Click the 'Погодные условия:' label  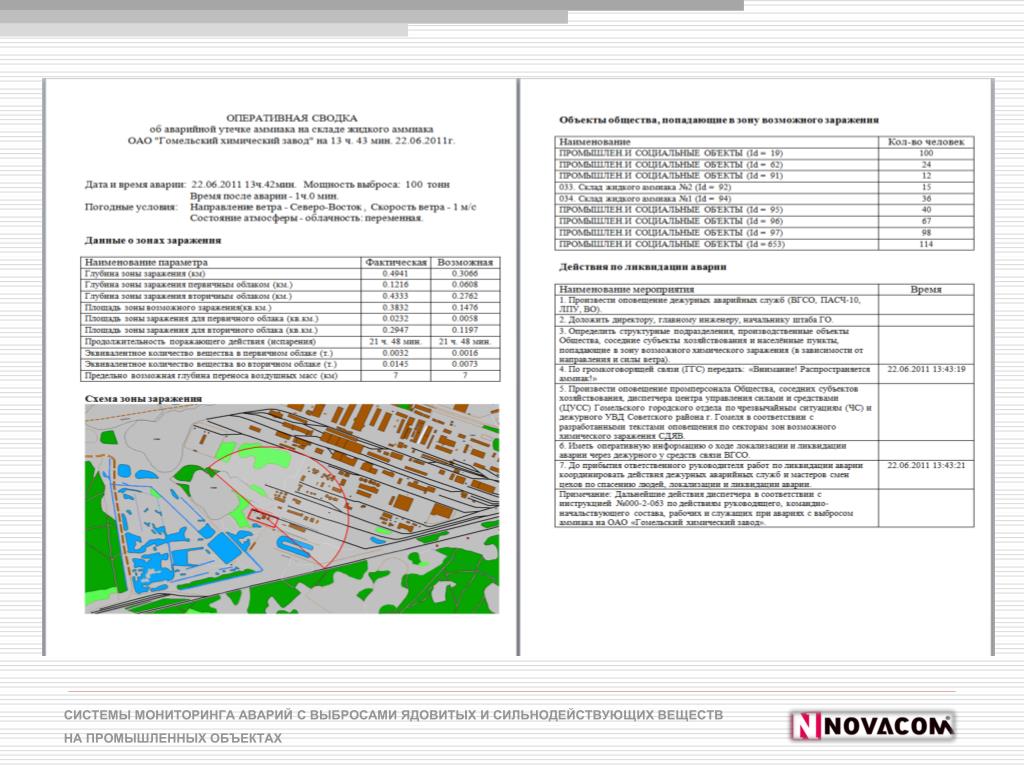(131, 207)
